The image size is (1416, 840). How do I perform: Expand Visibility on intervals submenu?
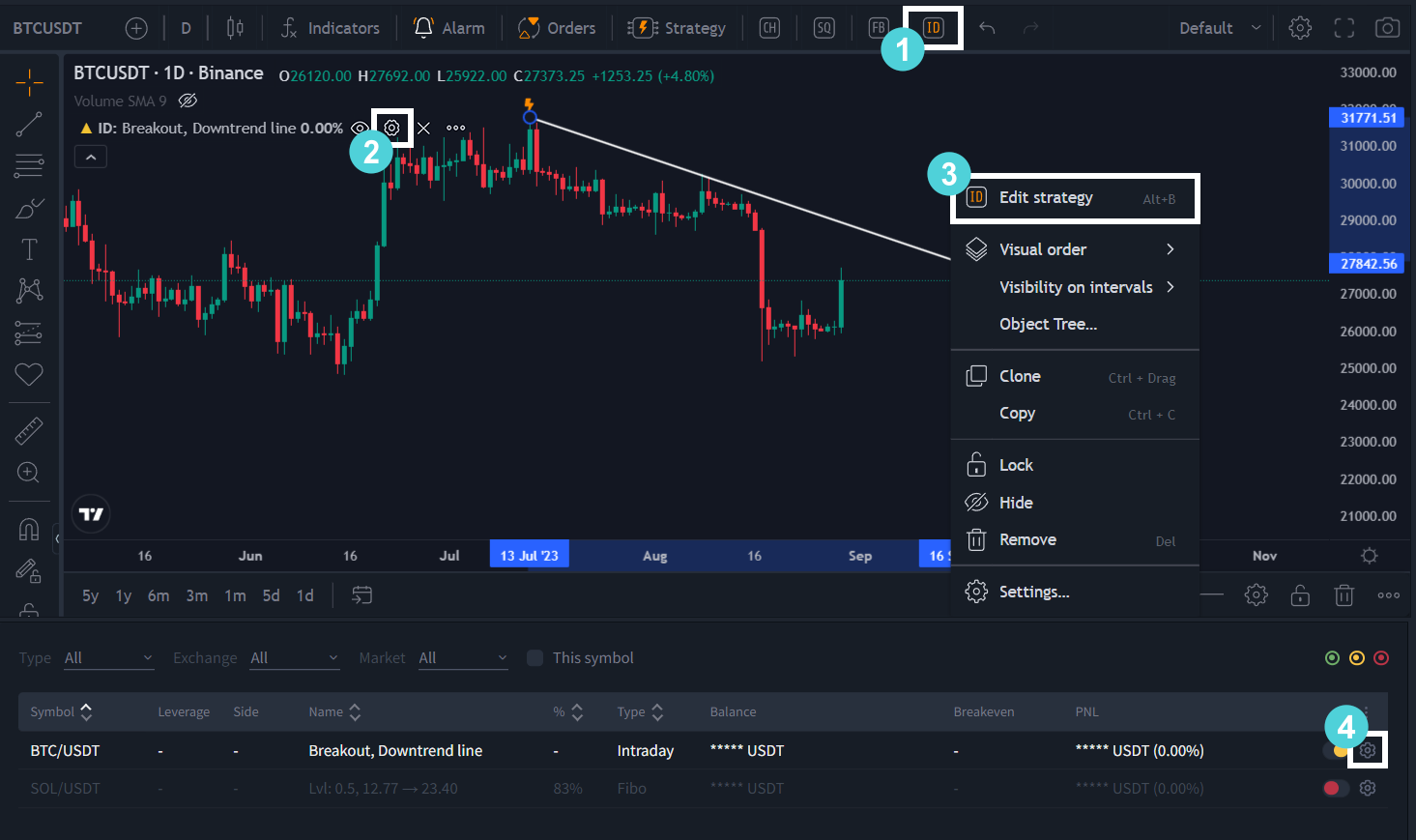(1075, 287)
